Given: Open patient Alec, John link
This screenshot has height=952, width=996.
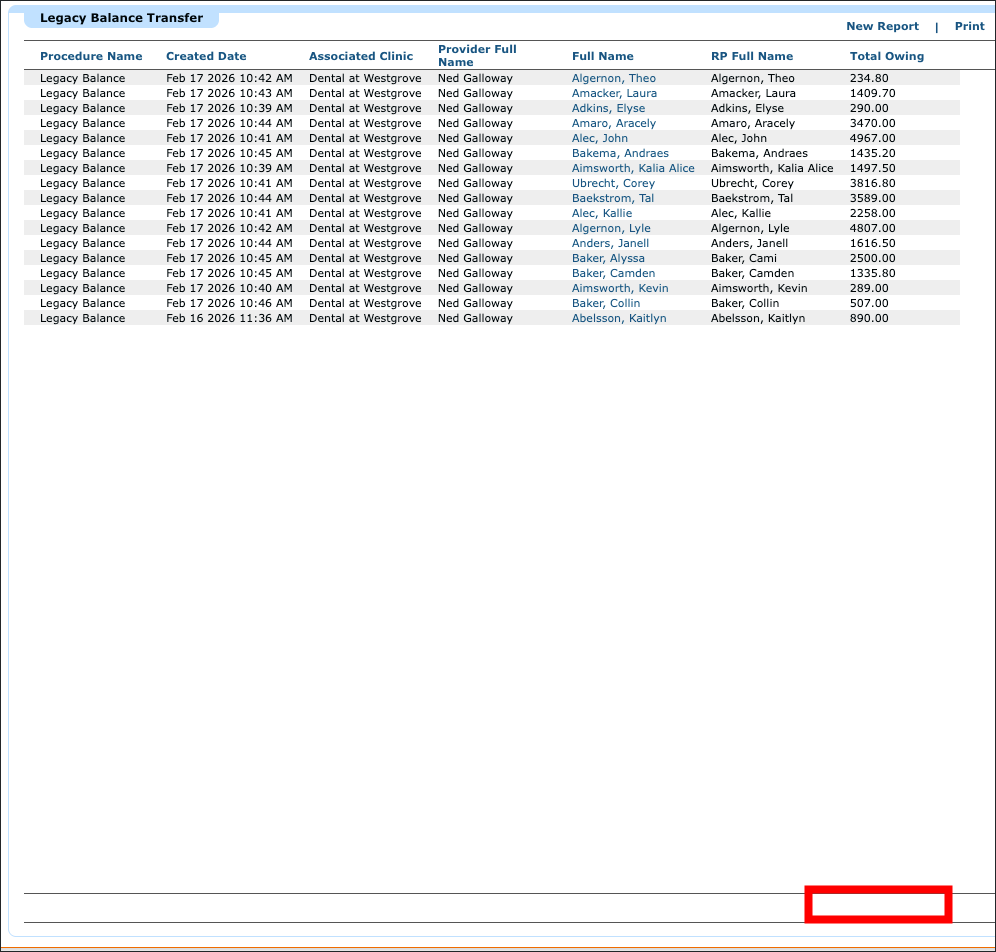Looking at the screenshot, I should pos(600,138).
